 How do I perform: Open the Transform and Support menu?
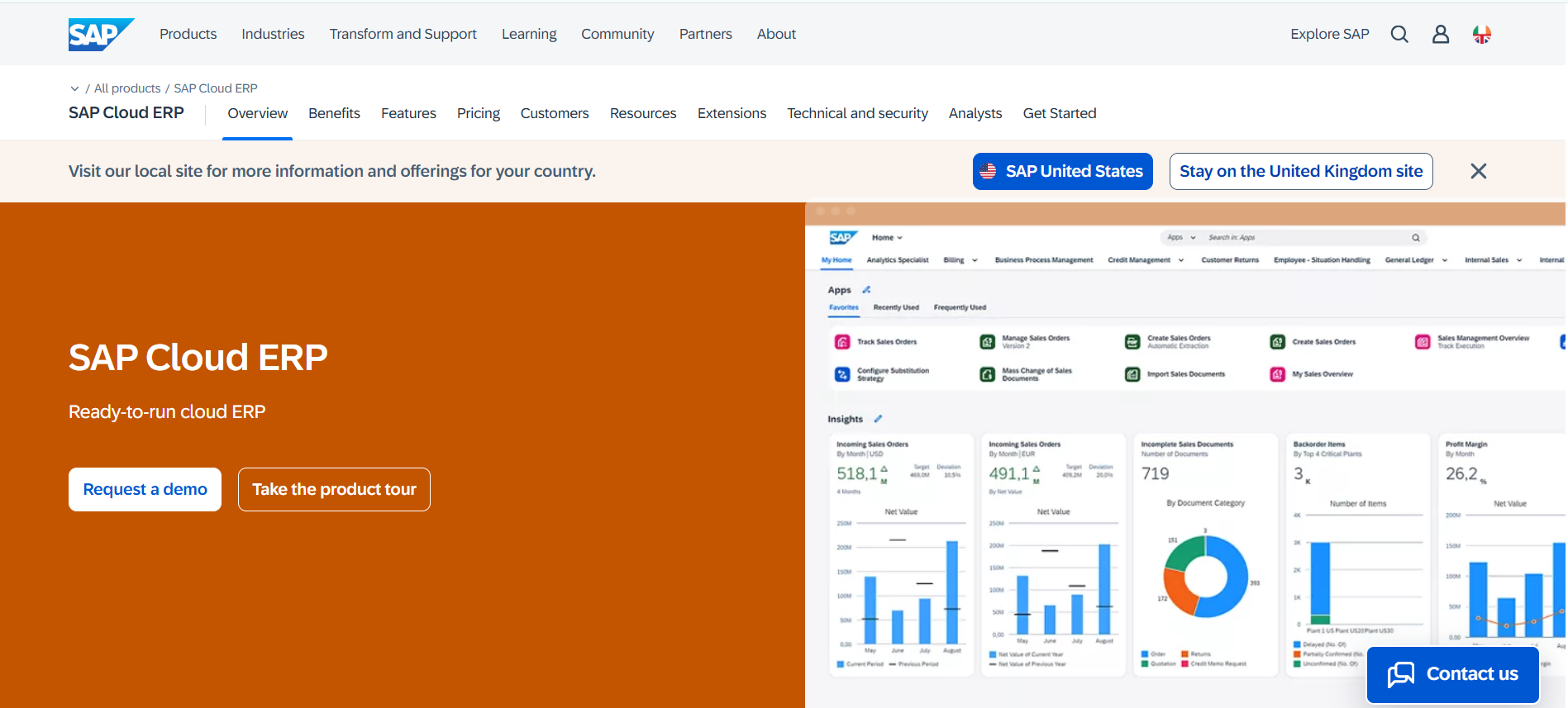(x=403, y=34)
